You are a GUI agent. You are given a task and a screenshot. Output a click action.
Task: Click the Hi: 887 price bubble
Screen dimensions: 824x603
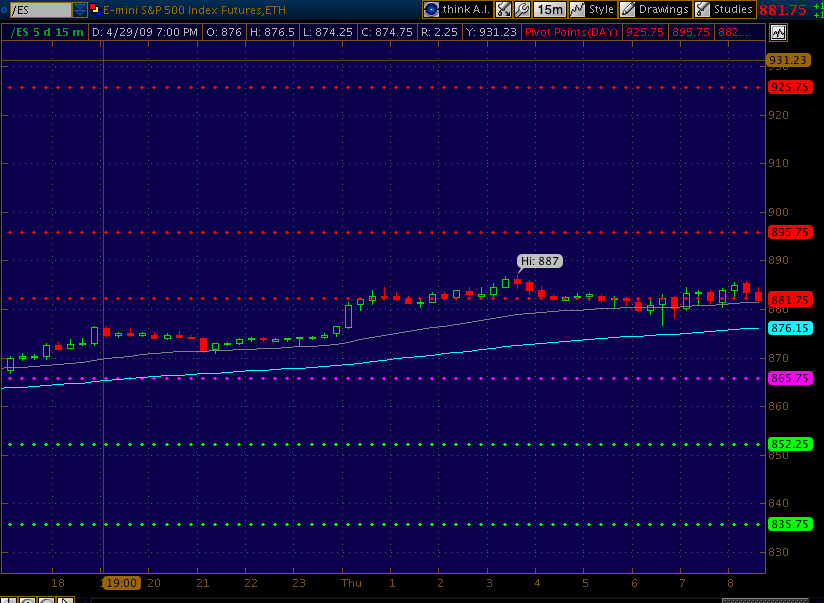(540, 261)
